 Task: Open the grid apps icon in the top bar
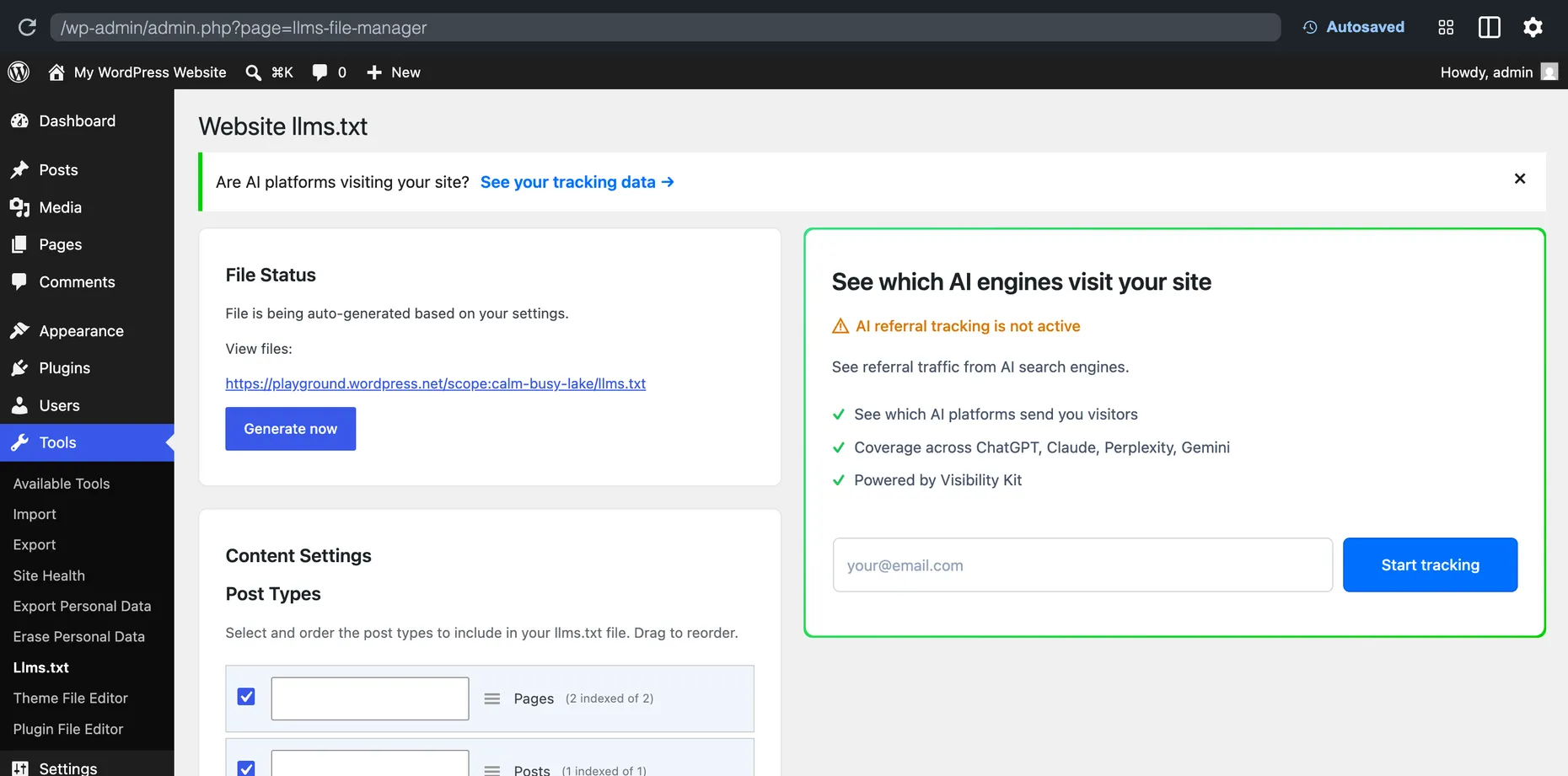tap(1446, 28)
